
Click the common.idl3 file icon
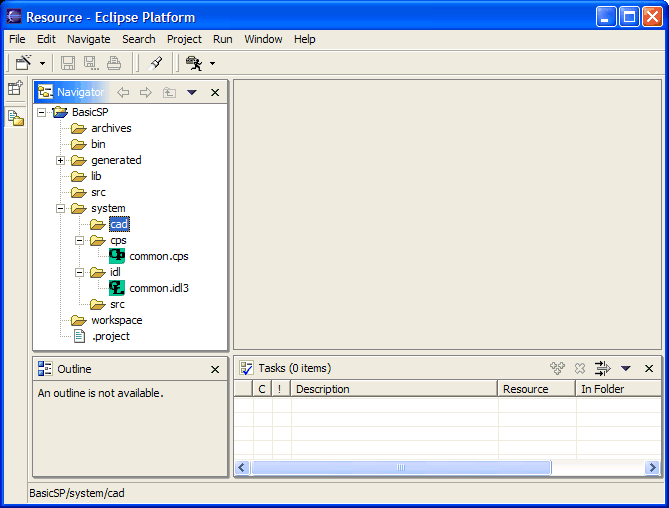(118, 288)
